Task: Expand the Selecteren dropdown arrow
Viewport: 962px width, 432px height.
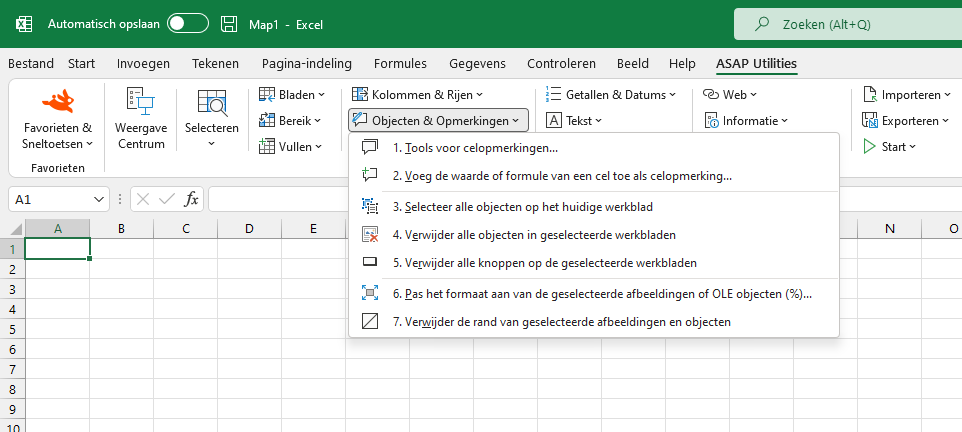Action: tap(212, 144)
